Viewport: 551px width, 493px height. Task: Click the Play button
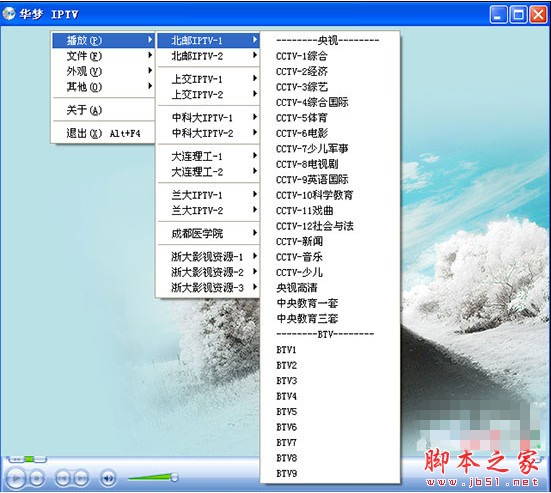tap(15, 478)
